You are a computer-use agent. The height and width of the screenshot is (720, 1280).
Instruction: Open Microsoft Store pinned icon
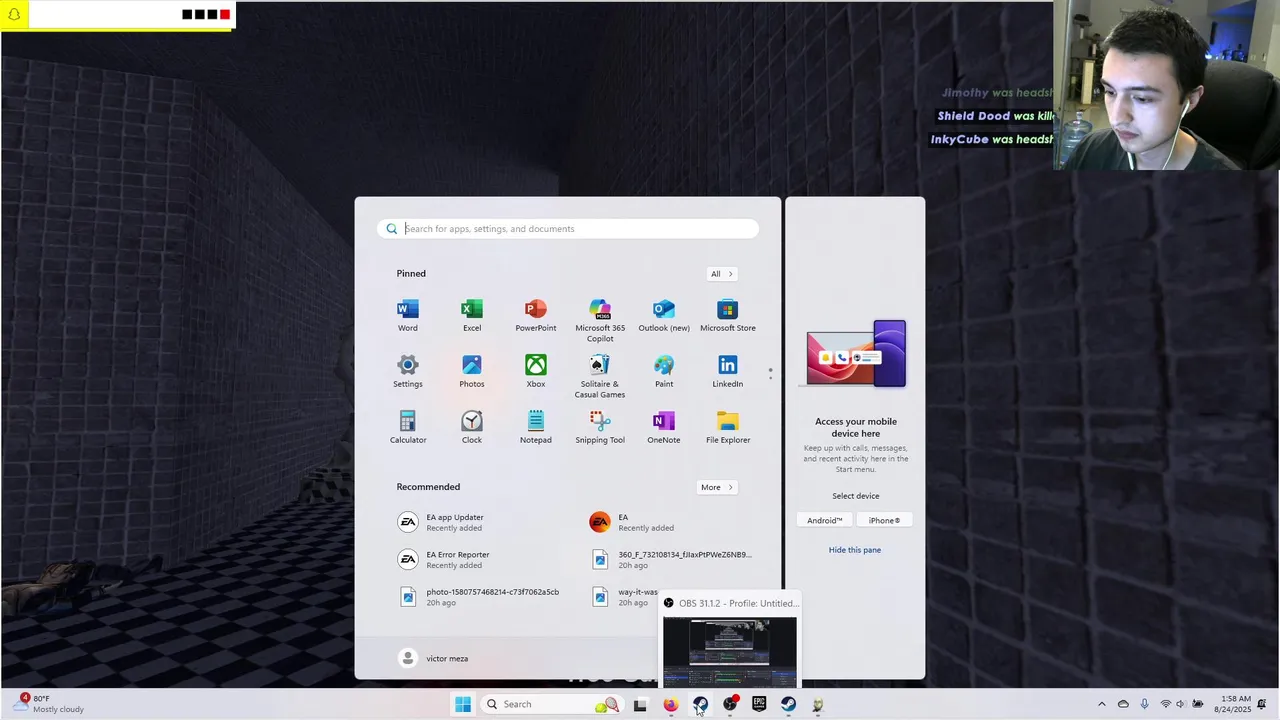point(728,314)
